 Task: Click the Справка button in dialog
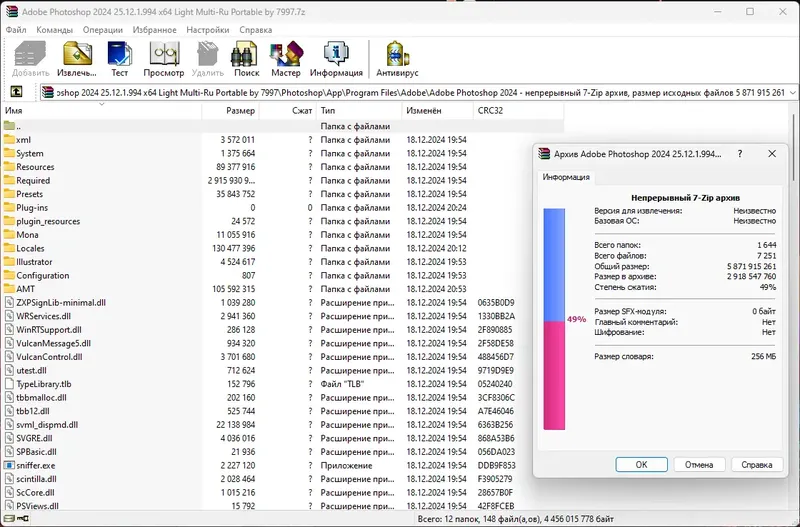coord(757,464)
